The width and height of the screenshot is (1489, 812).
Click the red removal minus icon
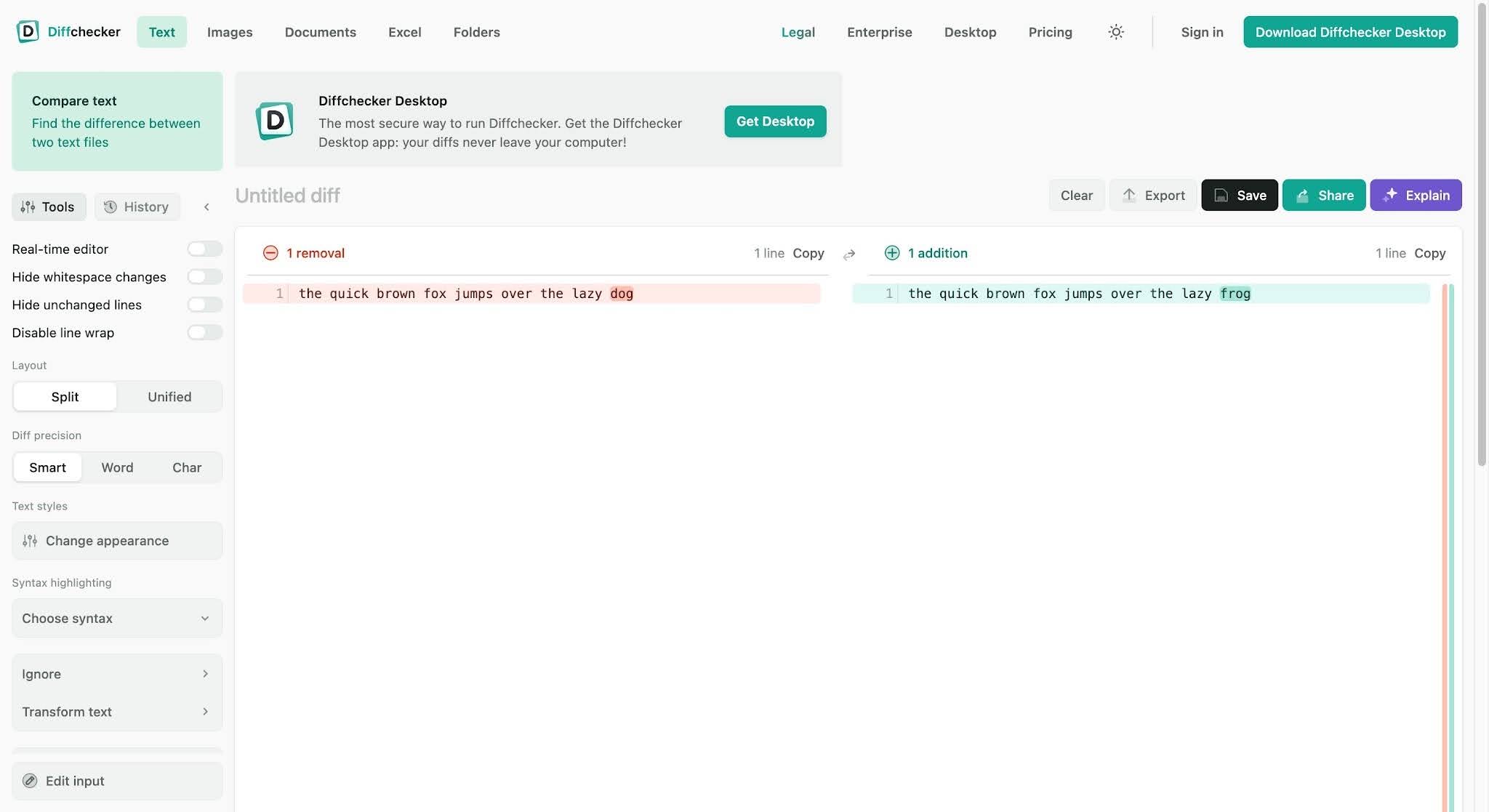270,253
